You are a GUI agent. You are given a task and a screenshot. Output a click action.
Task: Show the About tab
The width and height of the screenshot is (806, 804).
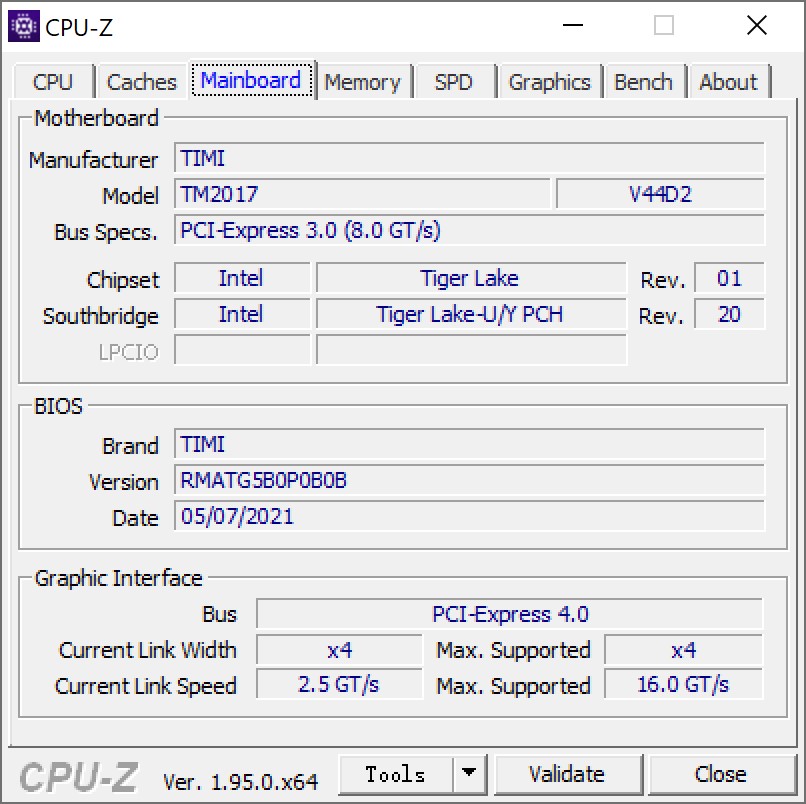pos(728,82)
